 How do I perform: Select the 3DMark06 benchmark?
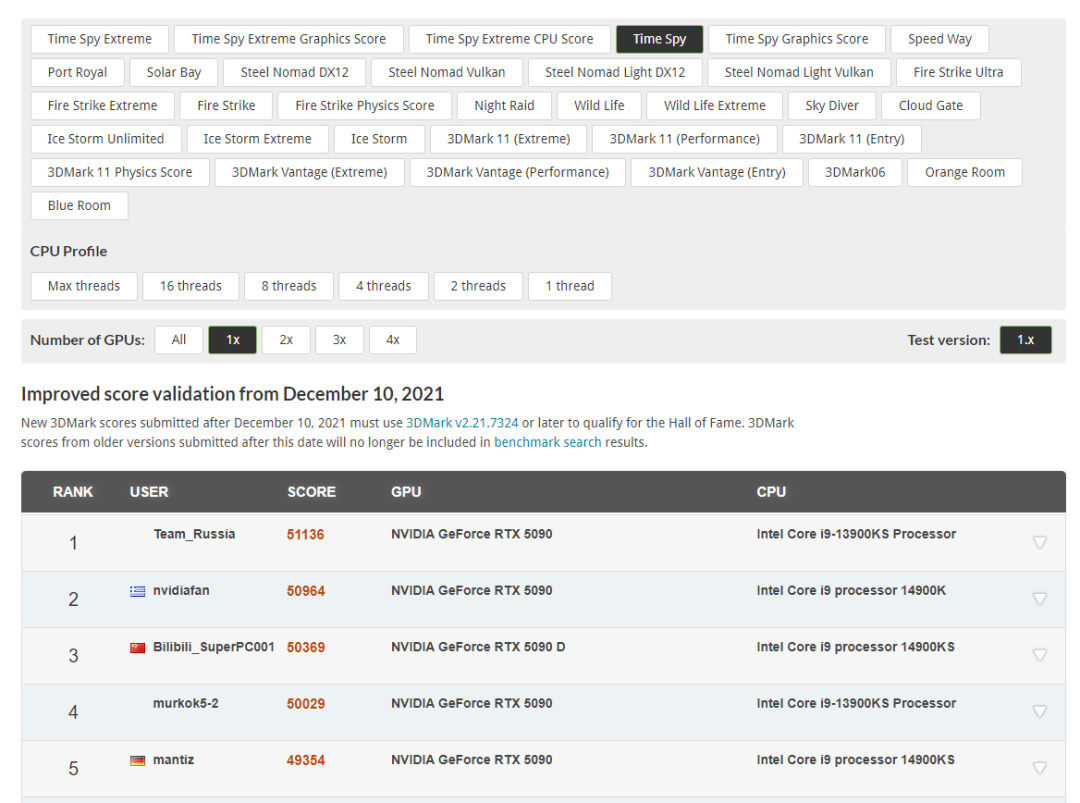click(x=855, y=172)
